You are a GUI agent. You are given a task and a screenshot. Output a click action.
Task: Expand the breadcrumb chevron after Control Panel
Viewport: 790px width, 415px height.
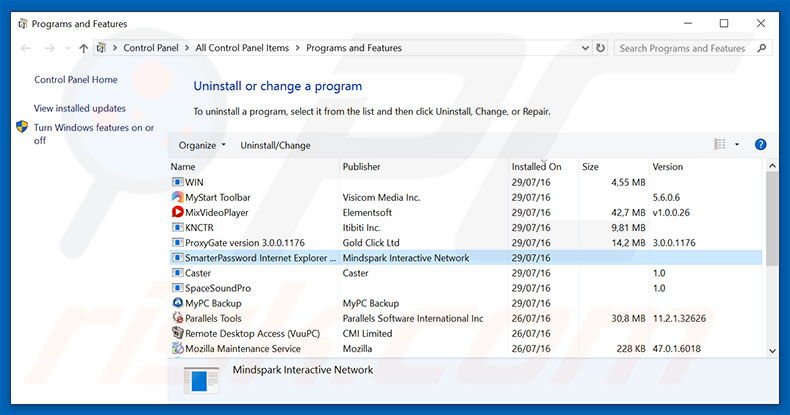point(186,48)
